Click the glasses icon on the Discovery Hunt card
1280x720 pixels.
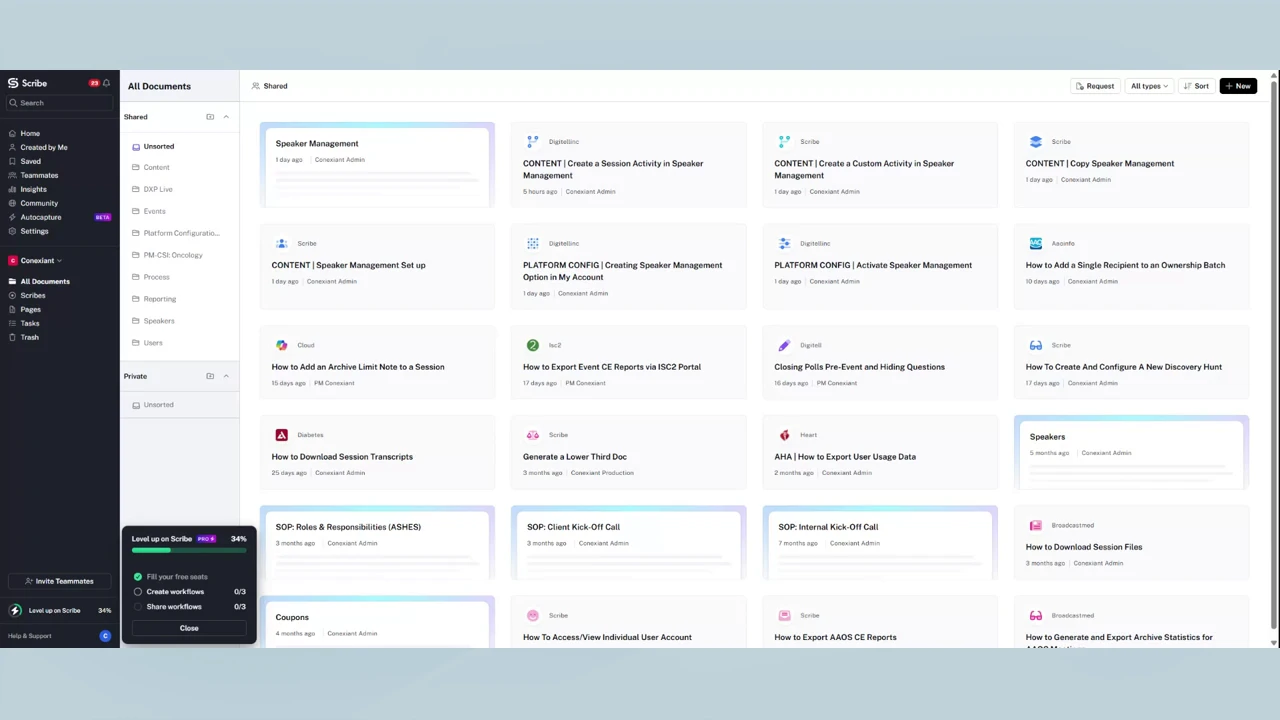1035,345
